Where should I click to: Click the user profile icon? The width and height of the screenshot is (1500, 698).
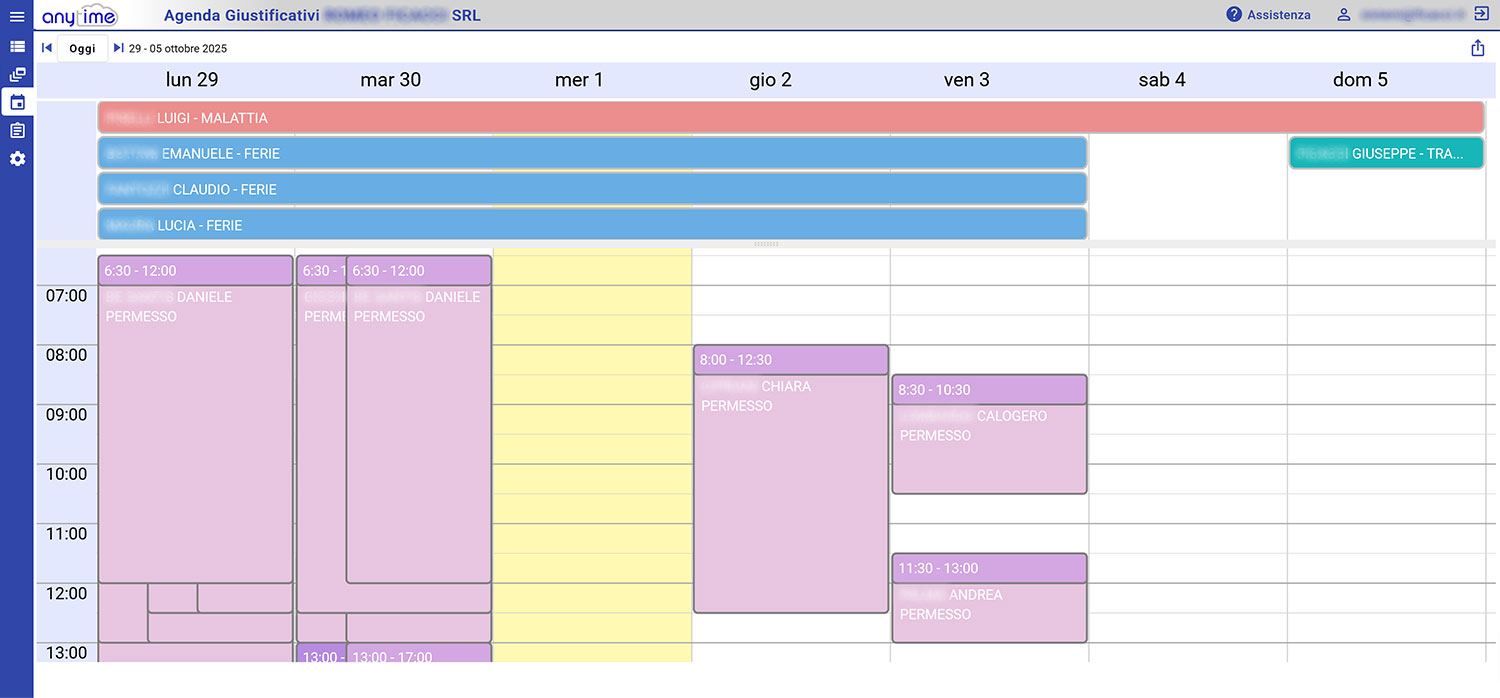pos(1344,15)
